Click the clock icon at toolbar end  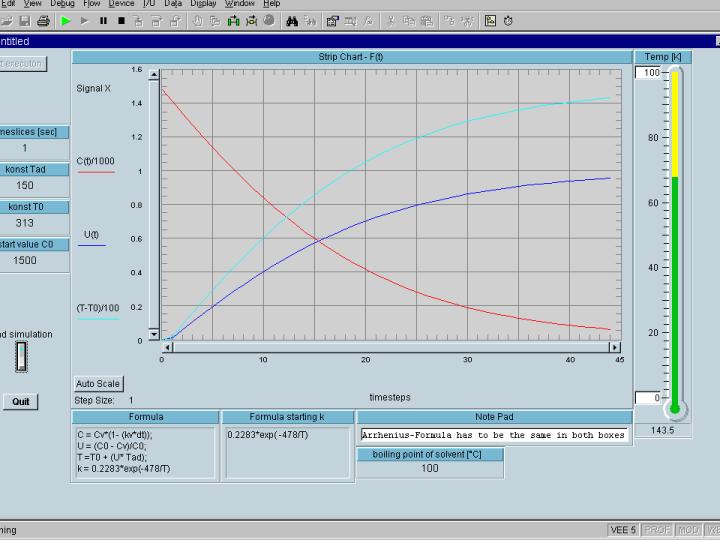coord(508,20)
